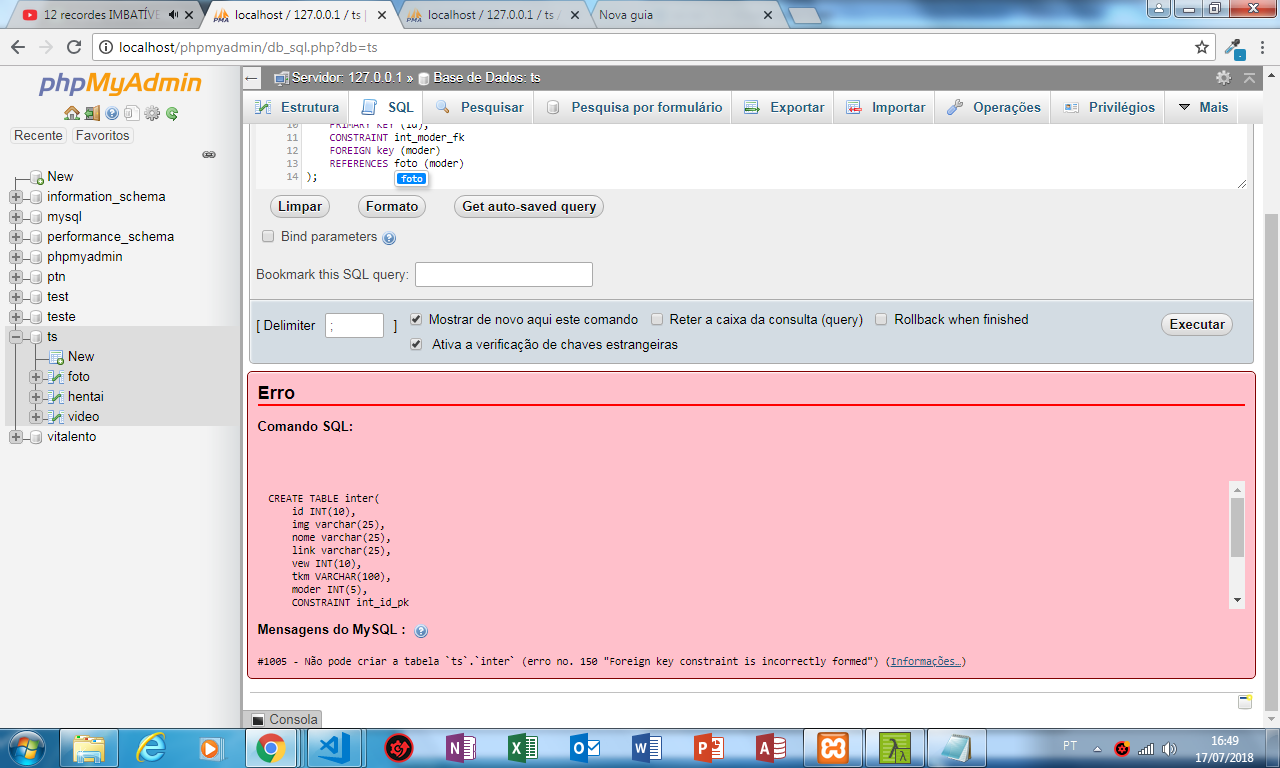The height and width of the screenshot is (768, 1280).
Task: Run the query with Executar
Action: point(1197,324)
